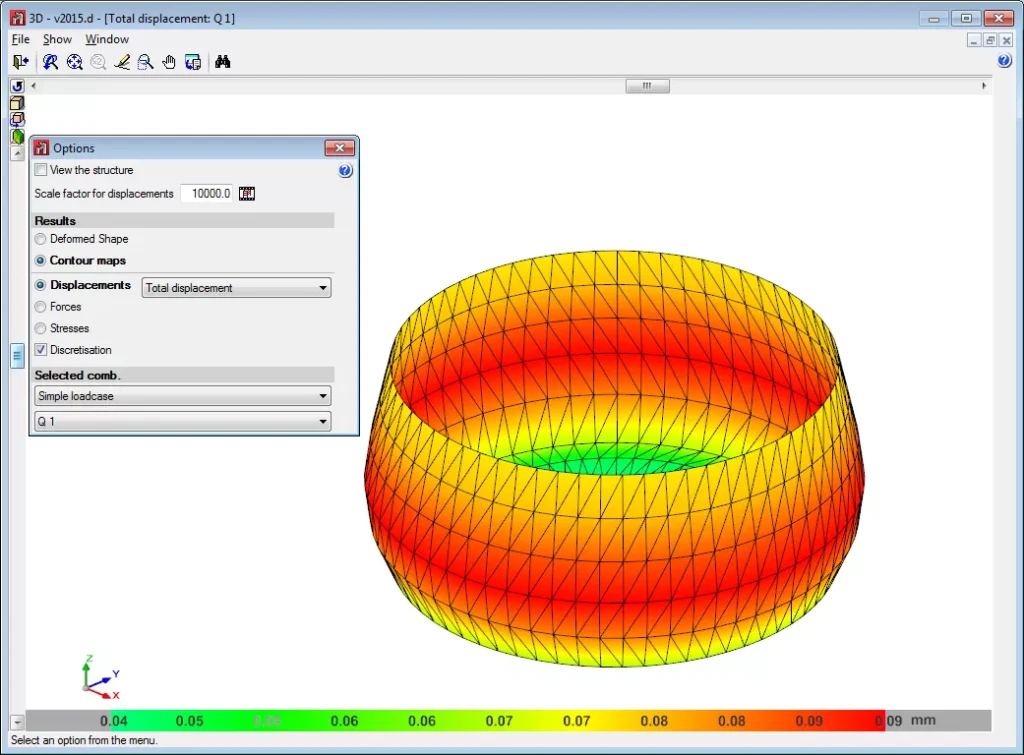Click the animation film icon beside scale factor
Viewport: 1024px width, 755px height.
(x=247, y=193)
